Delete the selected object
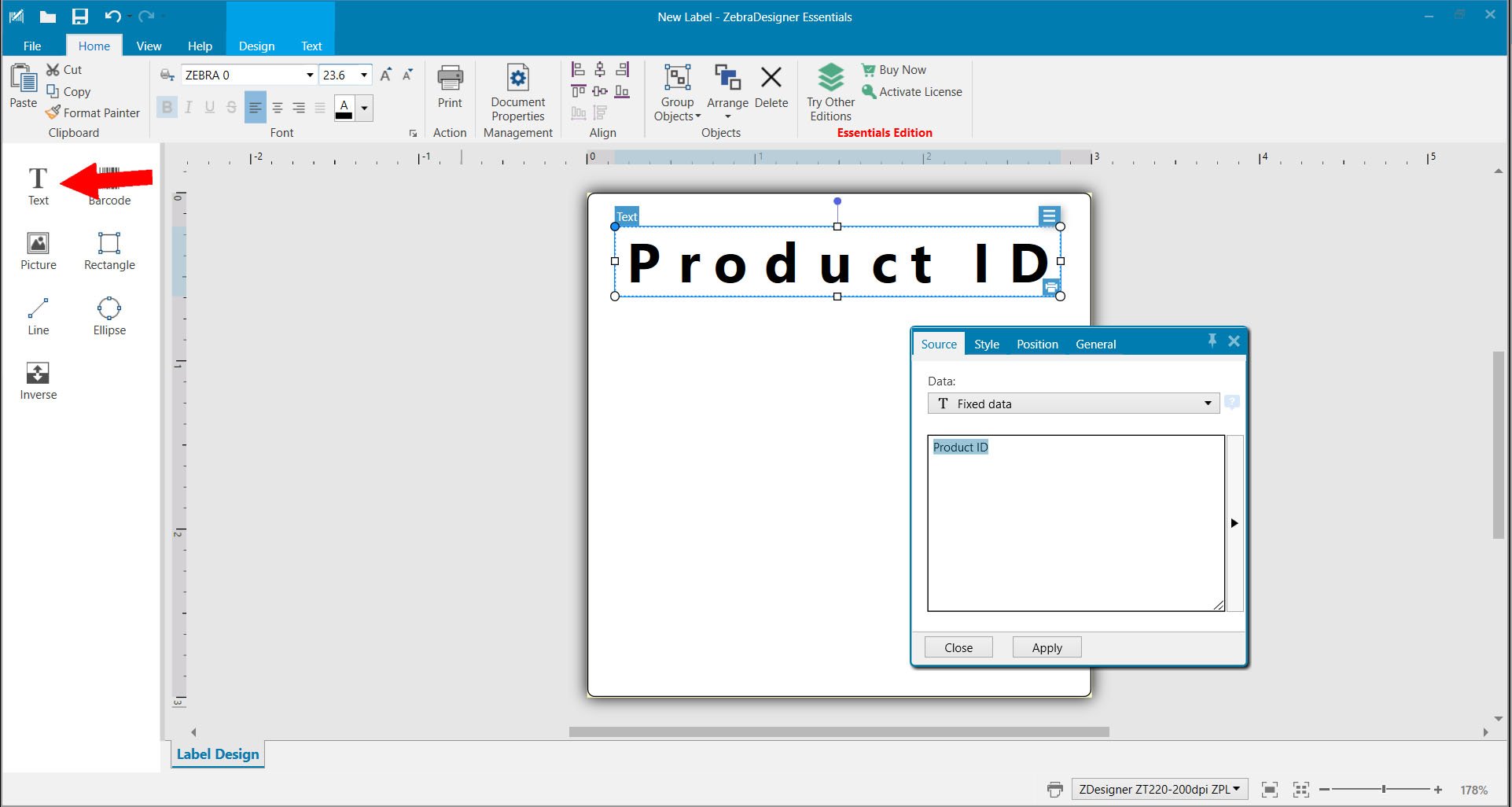This screenshot has width=1512, height=807. 771,87
